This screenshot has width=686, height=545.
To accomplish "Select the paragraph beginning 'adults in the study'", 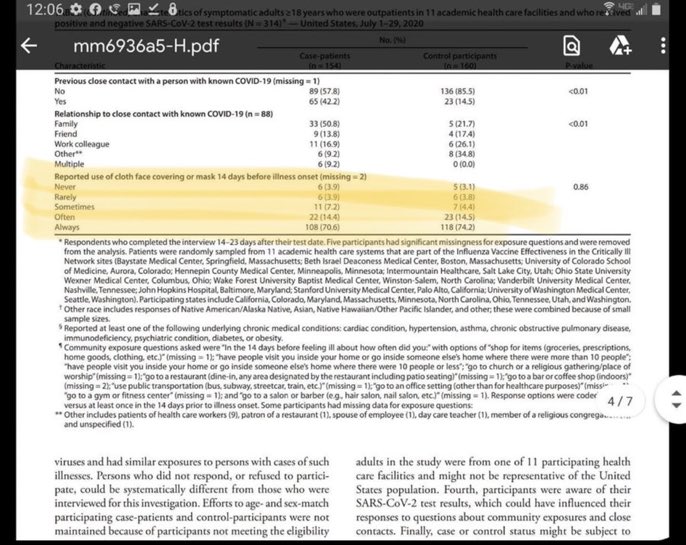I will tap(493, 496).
